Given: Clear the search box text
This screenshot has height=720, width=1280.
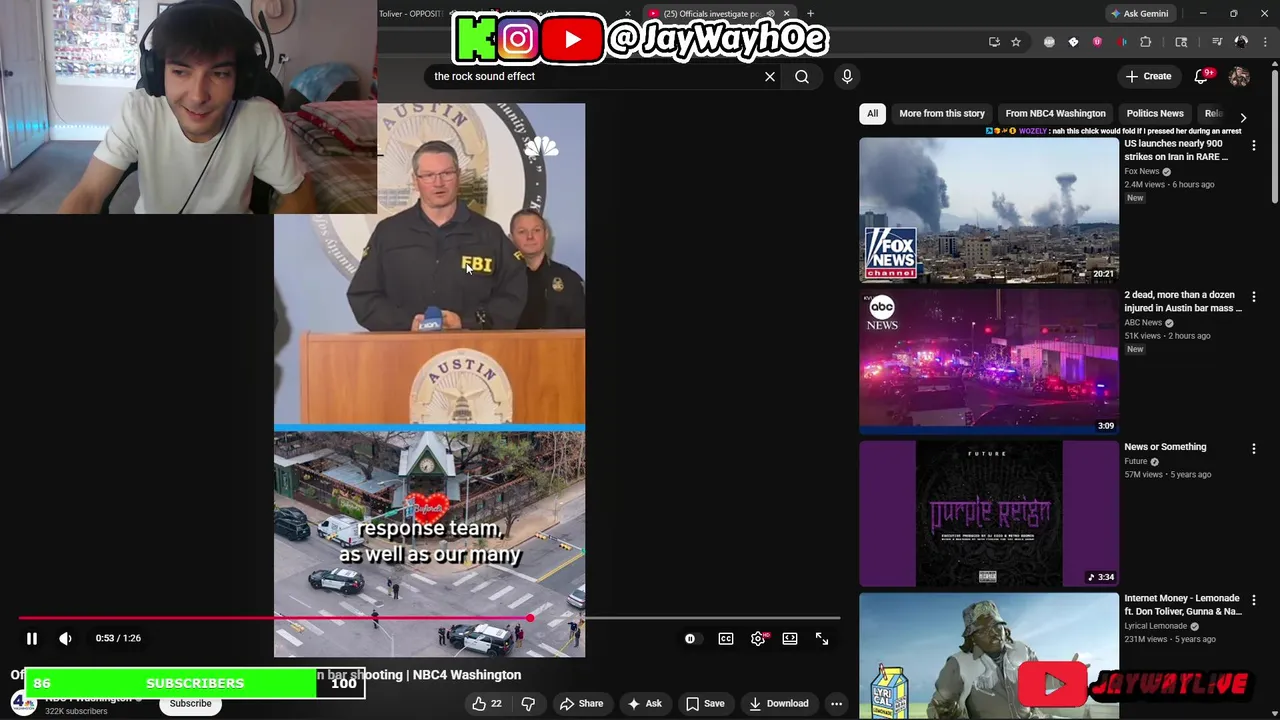Looking at the screenshot, I should coord(770,76).
